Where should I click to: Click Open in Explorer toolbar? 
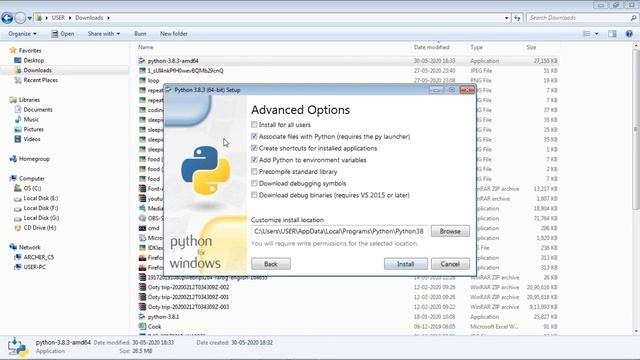coord(63,34)
